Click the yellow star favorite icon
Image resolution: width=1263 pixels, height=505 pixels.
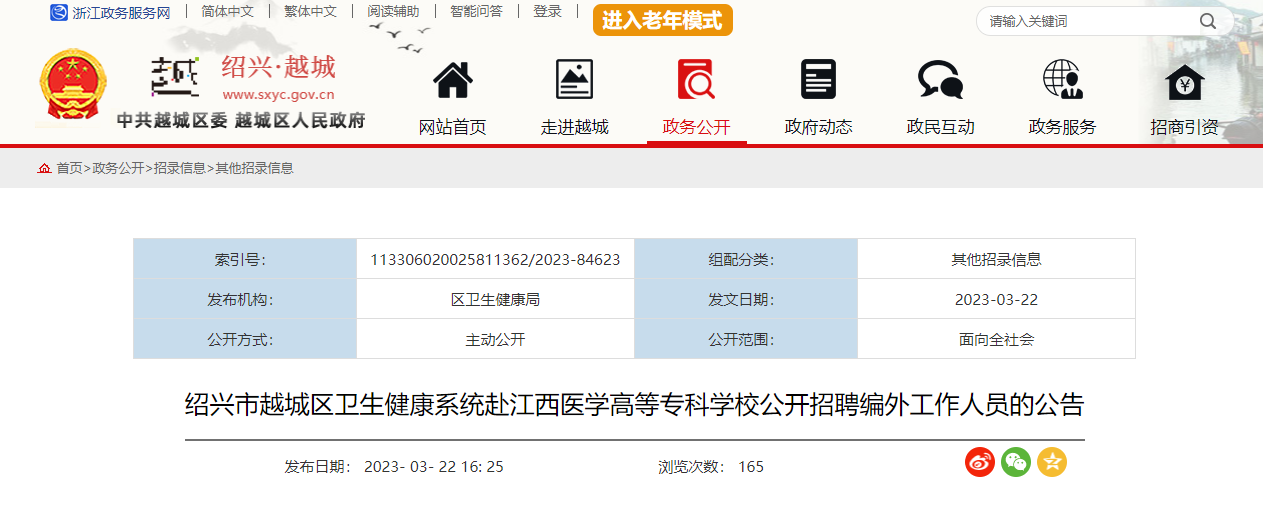point(1052,461)
